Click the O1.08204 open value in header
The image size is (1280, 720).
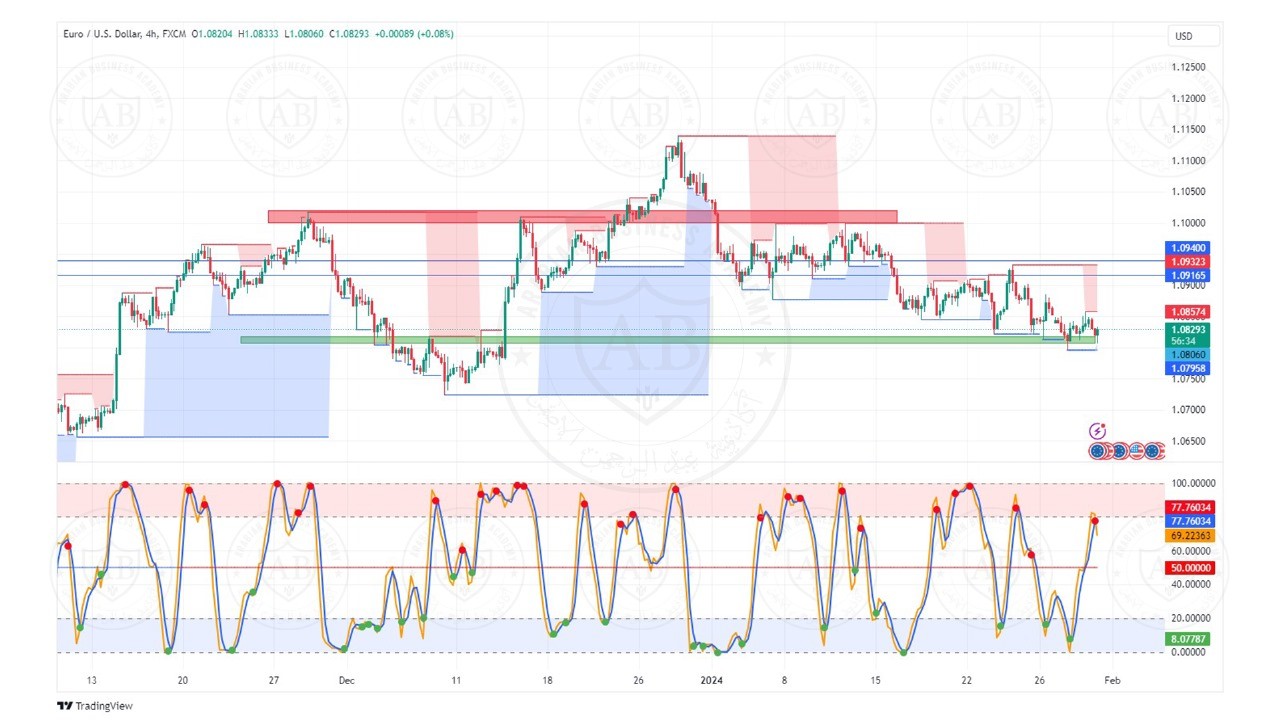click(x=214, y=34)
